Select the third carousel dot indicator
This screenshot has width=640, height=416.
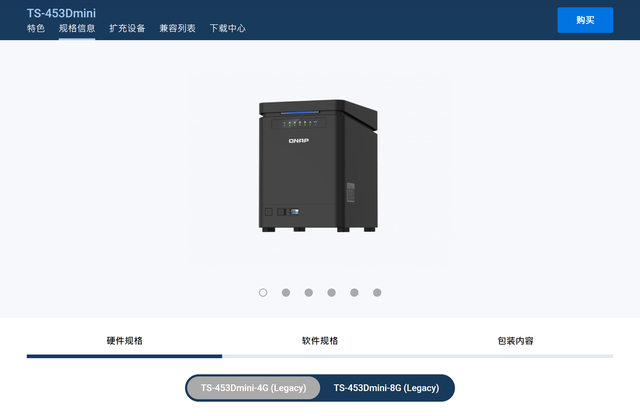(309, 292)
